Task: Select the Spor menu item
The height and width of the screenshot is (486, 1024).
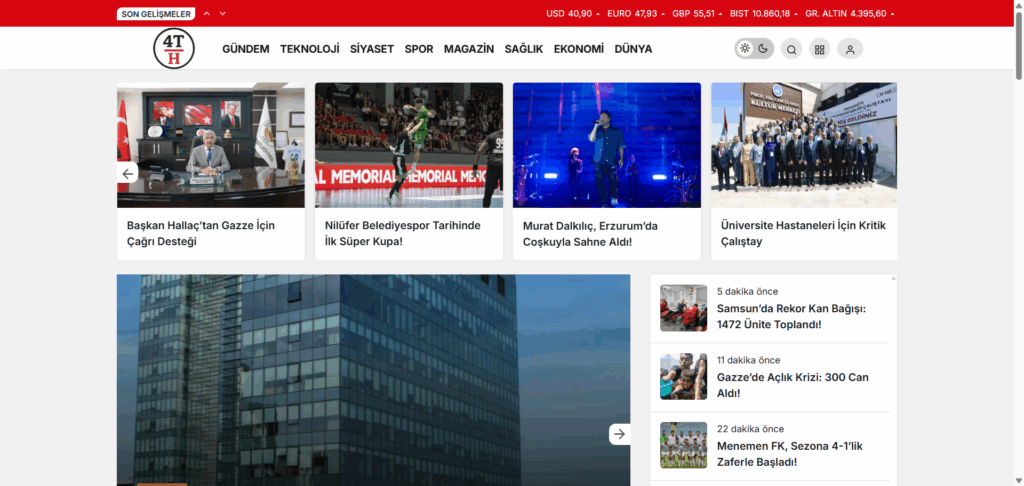Action: click(x=419, y=49)
